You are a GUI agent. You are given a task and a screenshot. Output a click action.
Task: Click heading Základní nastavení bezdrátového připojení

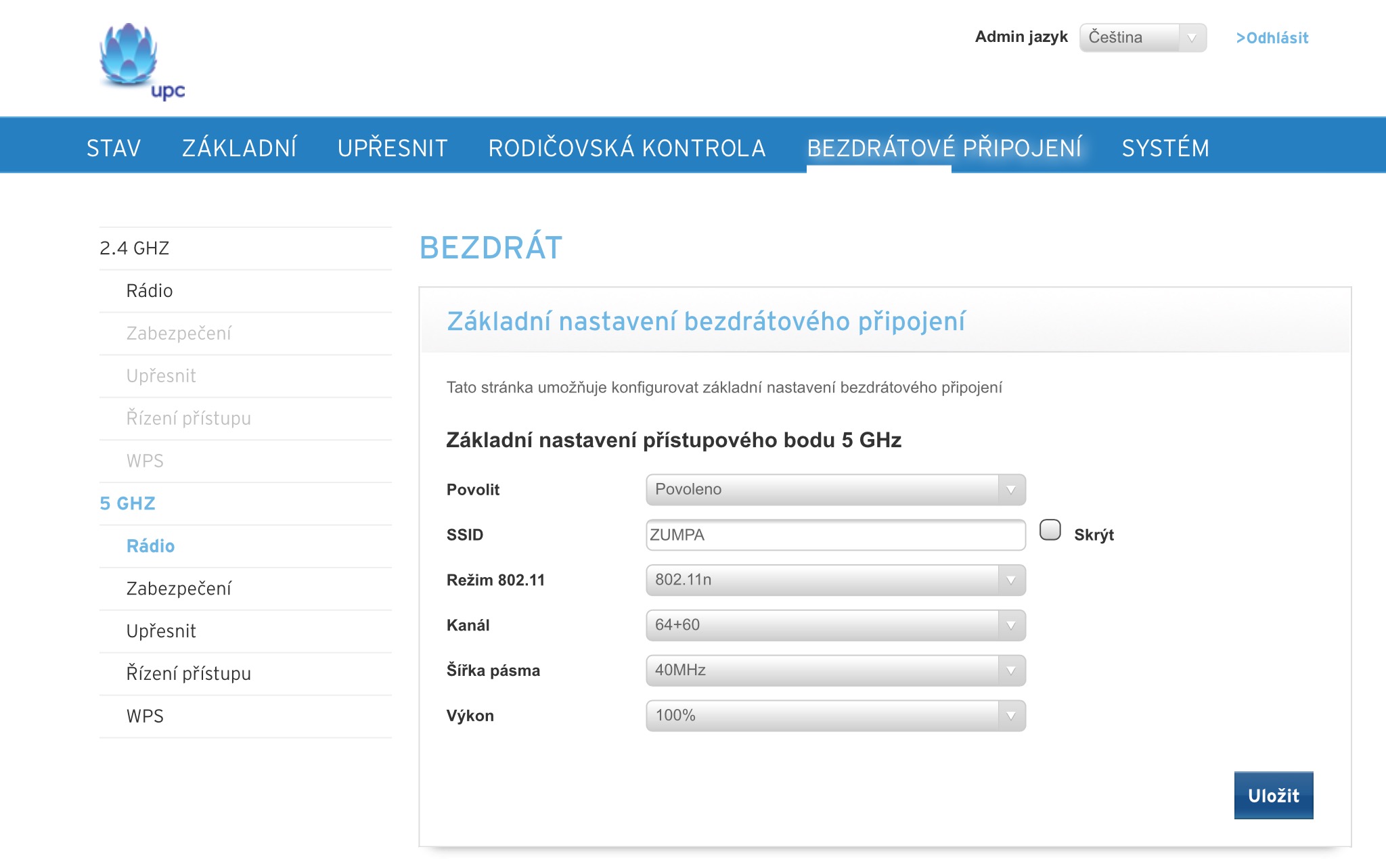pos(706,322)
